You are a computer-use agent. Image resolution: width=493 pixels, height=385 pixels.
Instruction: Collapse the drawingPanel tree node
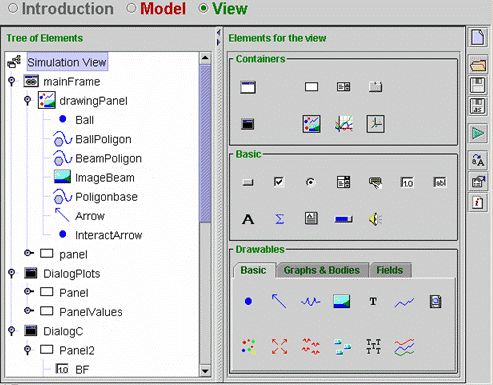click(28, 101)
